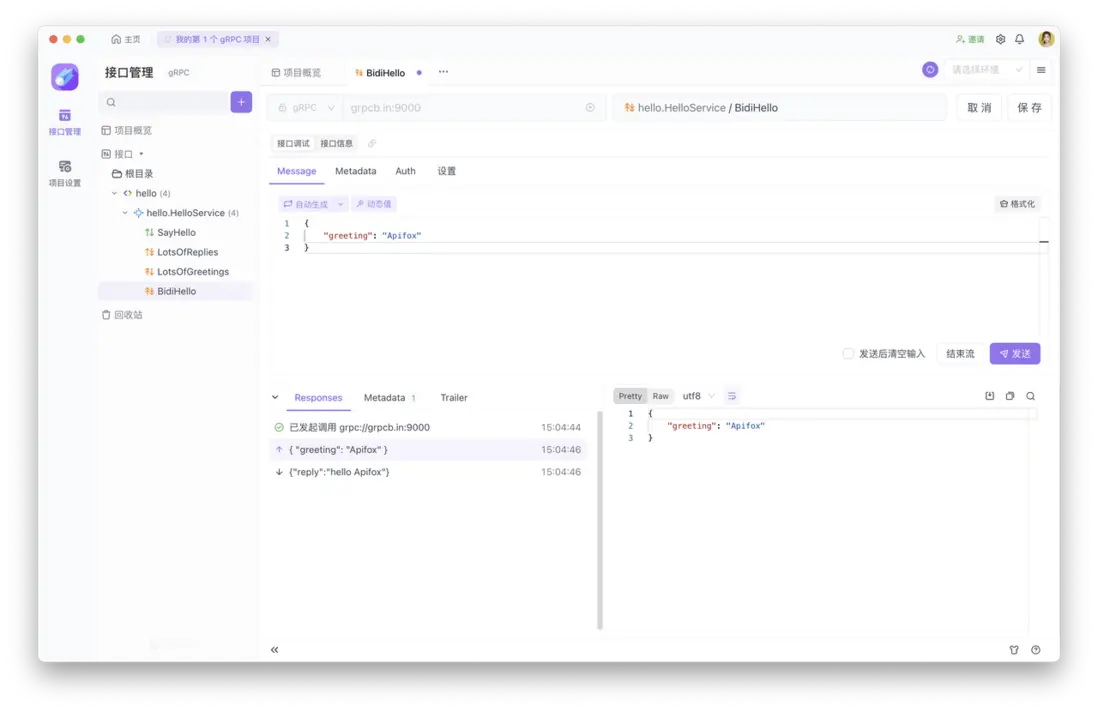This screenshot has height=712, width=1098.
Task: Go to the 主页 home tab
Action: (126, 39)
